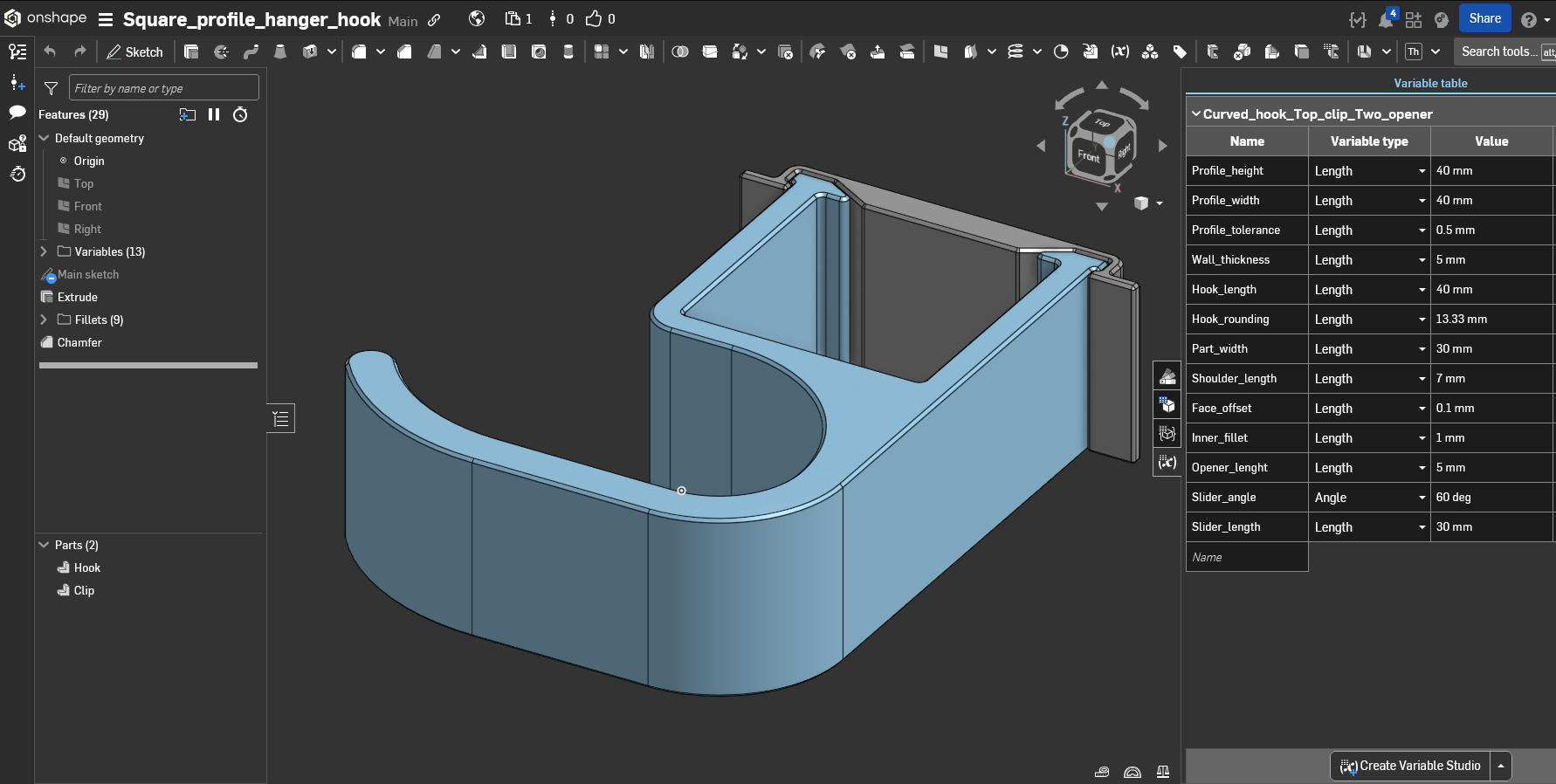The width and height of the screenshot is (1556, 784).
Task: Open the comments speech bubble icon
Action: pyautogui.click(x=17, y=112)
